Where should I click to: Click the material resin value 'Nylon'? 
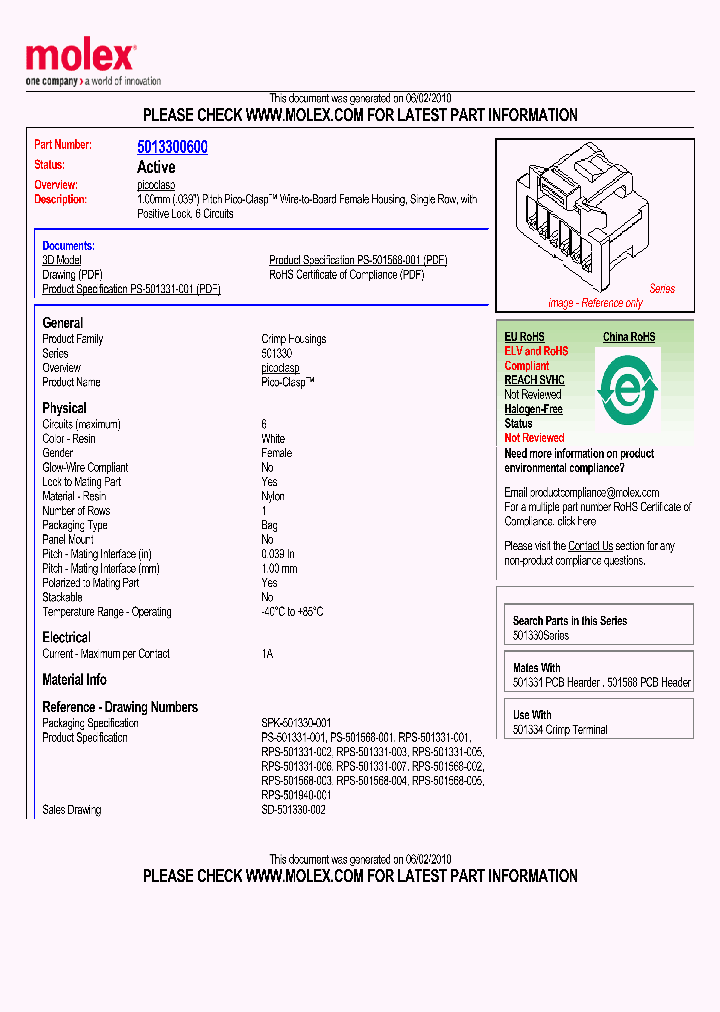tap(273, 496)
